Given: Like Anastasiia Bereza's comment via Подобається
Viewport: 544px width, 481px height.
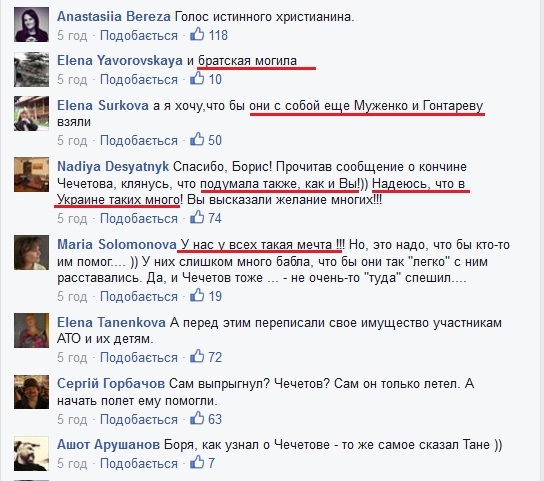Looking at the screenshot, I should [x=139, y=35].
